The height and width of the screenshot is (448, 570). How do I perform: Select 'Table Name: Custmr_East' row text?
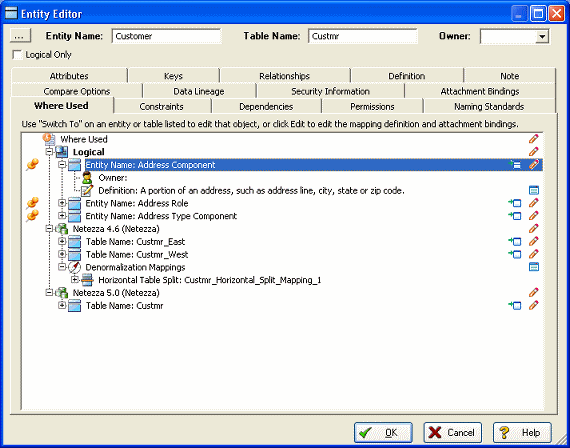(135, 241)
